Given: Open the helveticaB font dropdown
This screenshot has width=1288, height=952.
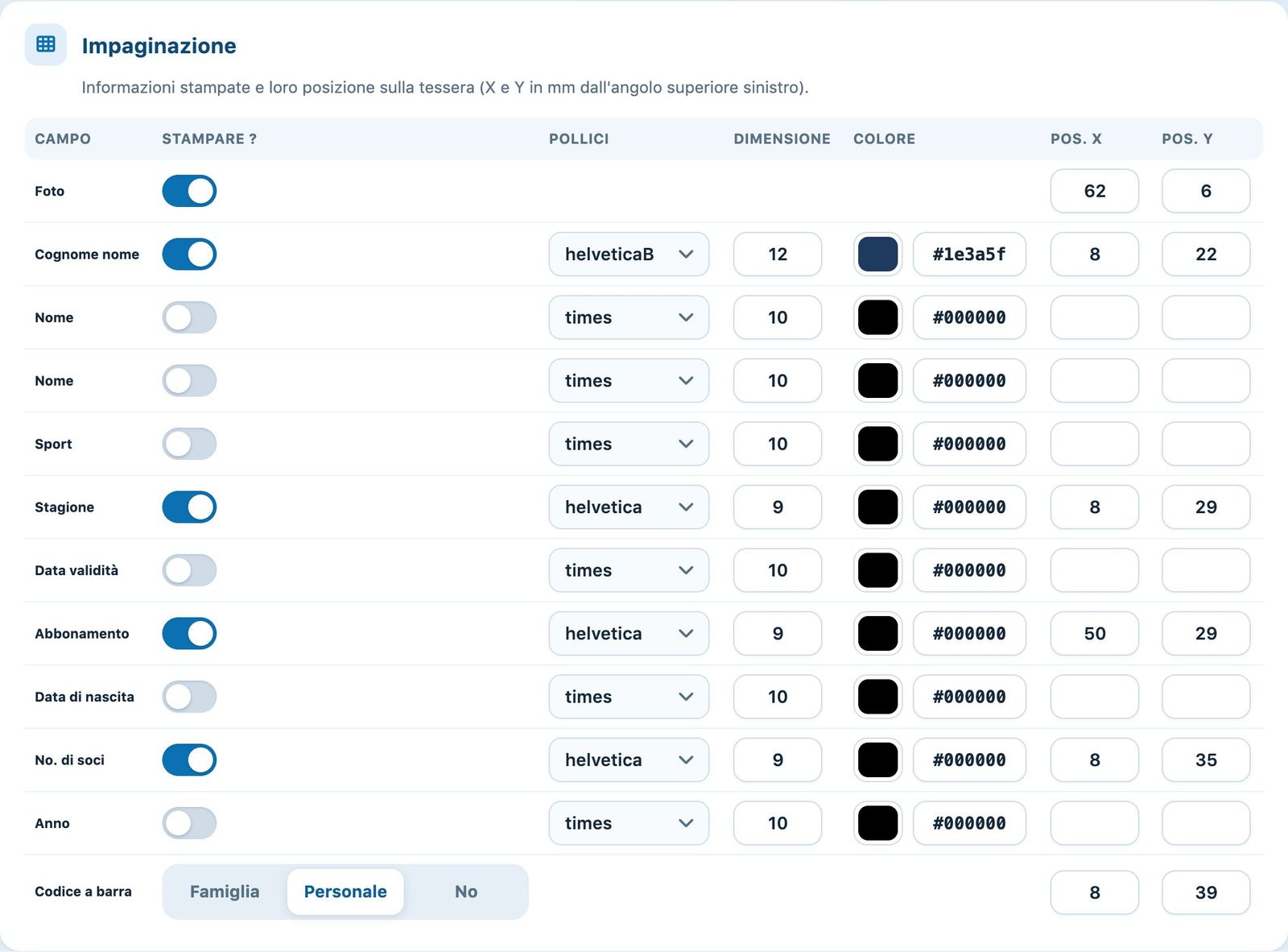Looking at the screenshot, I should pyautogui.click(x=629, y=254).
